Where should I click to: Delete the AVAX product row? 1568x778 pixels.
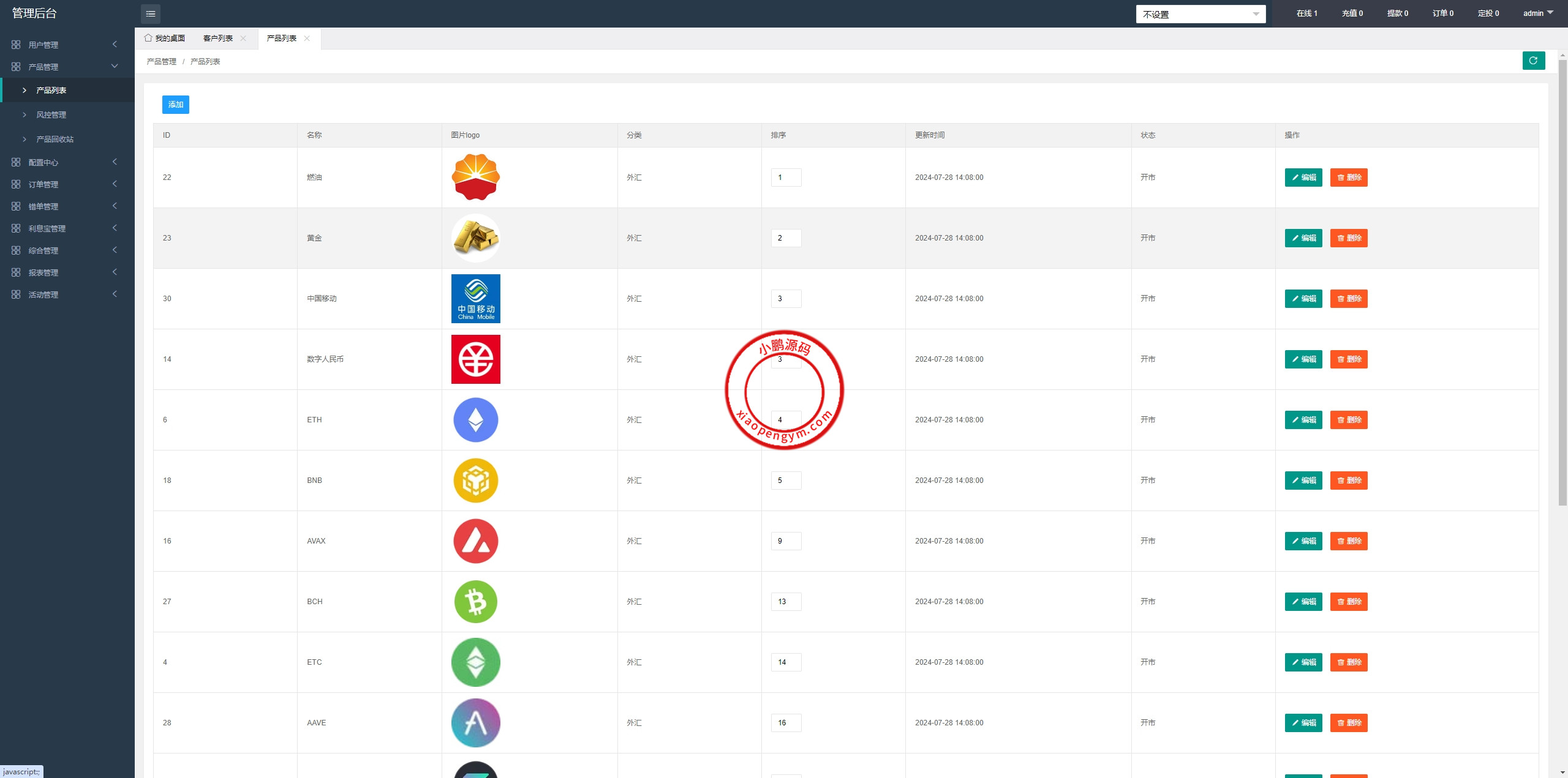(1348, 541)
